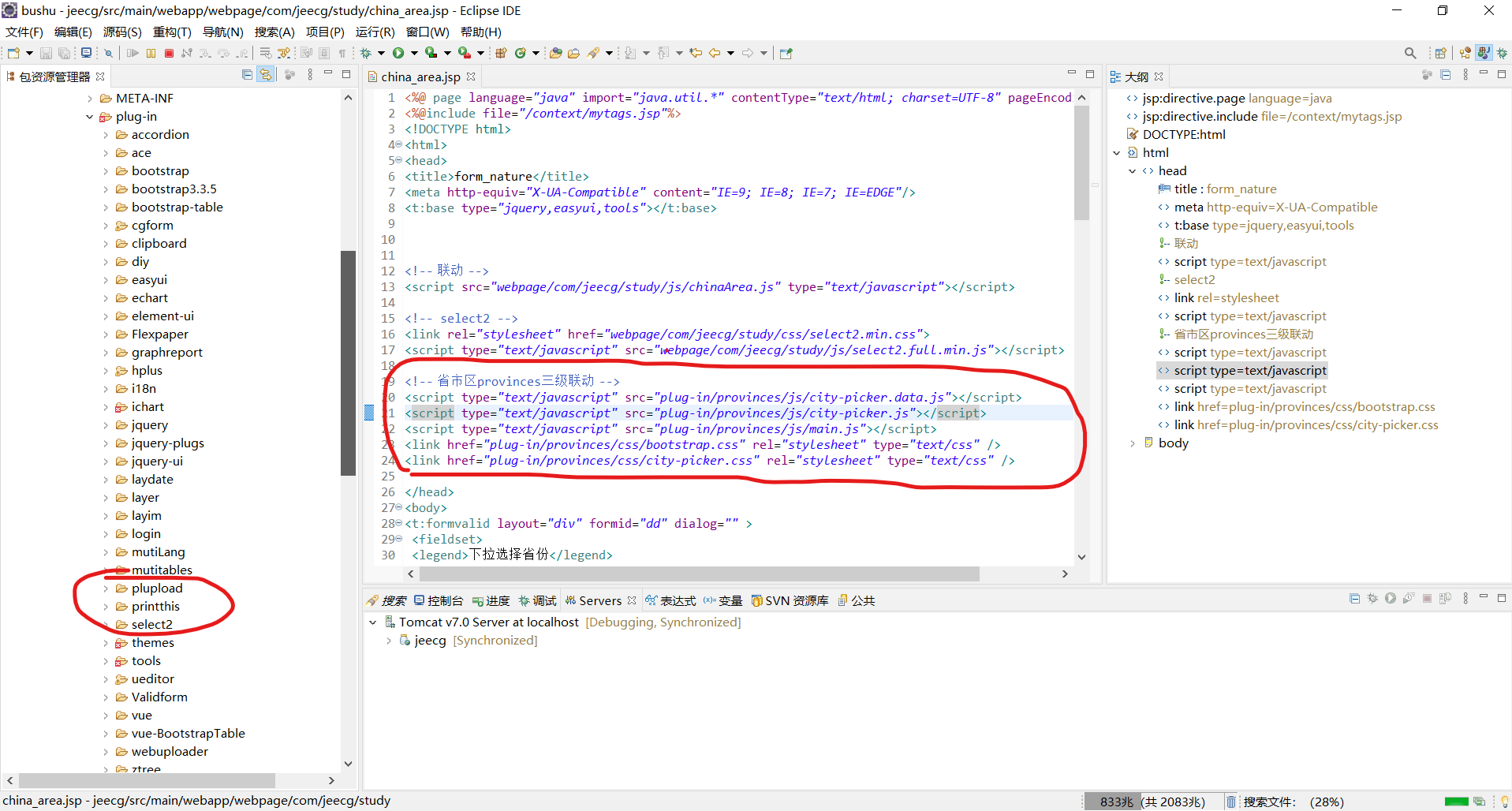Close the china_area.jsp editor tab
This screenshot has width=1512, height=811.
(x=471, y=77)
